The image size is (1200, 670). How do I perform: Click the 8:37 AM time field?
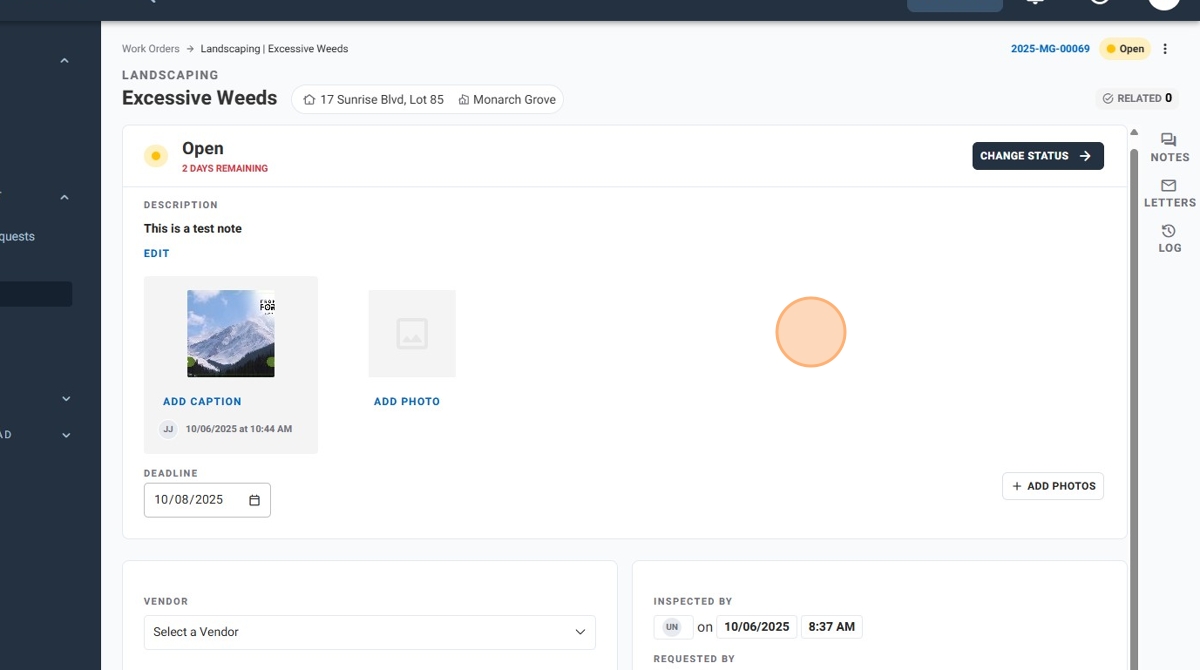click(831, 627)
